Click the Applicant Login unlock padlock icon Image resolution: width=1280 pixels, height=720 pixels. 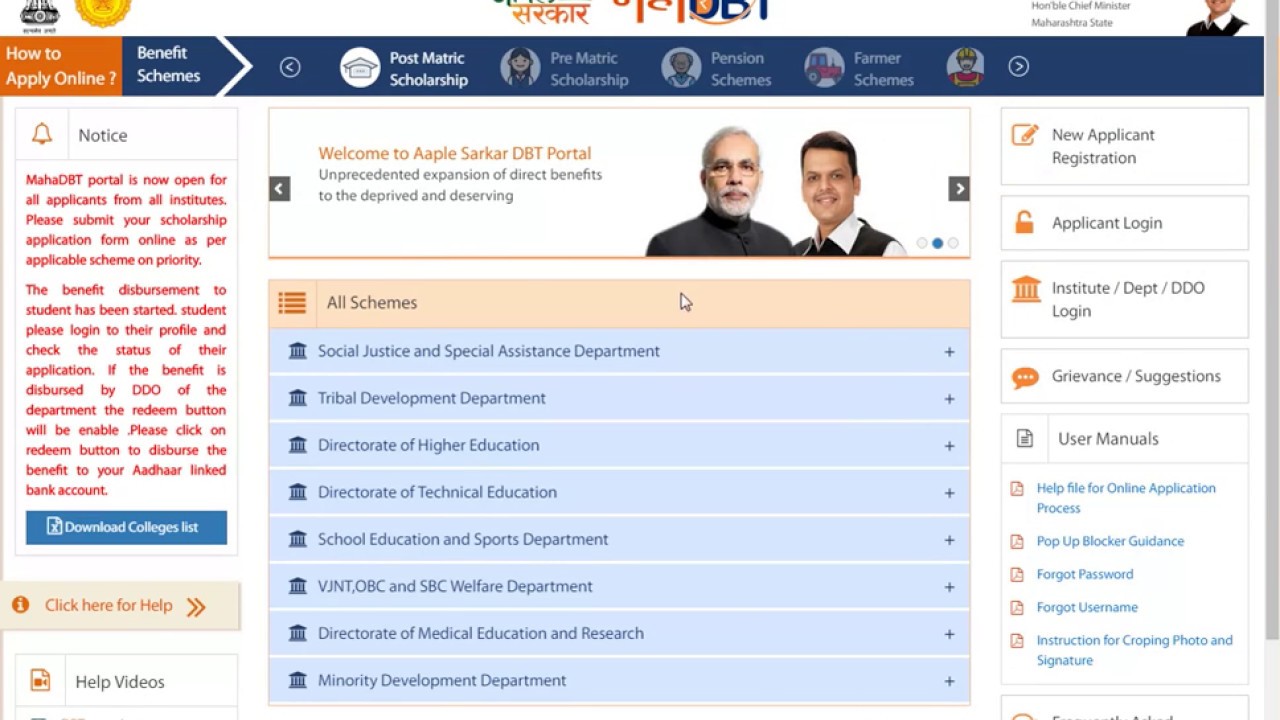point(1024,222)
